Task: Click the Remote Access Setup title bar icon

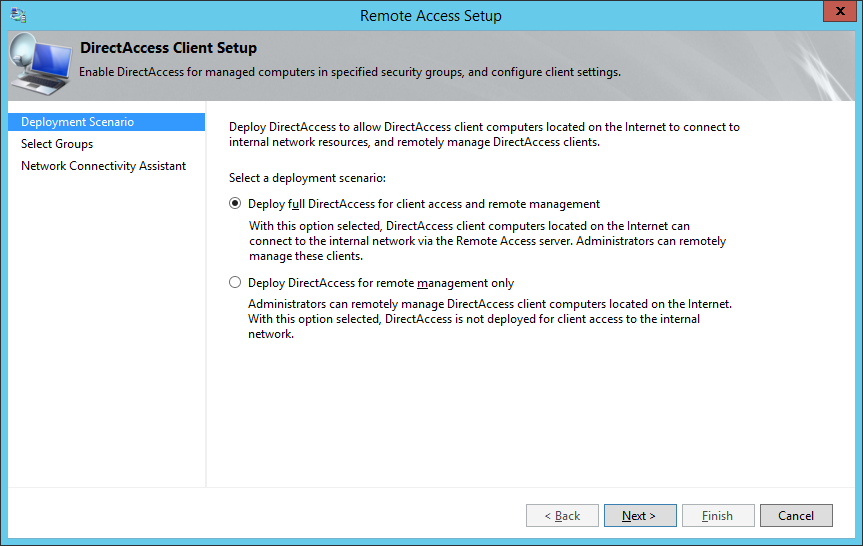Action: pos(18,15)
